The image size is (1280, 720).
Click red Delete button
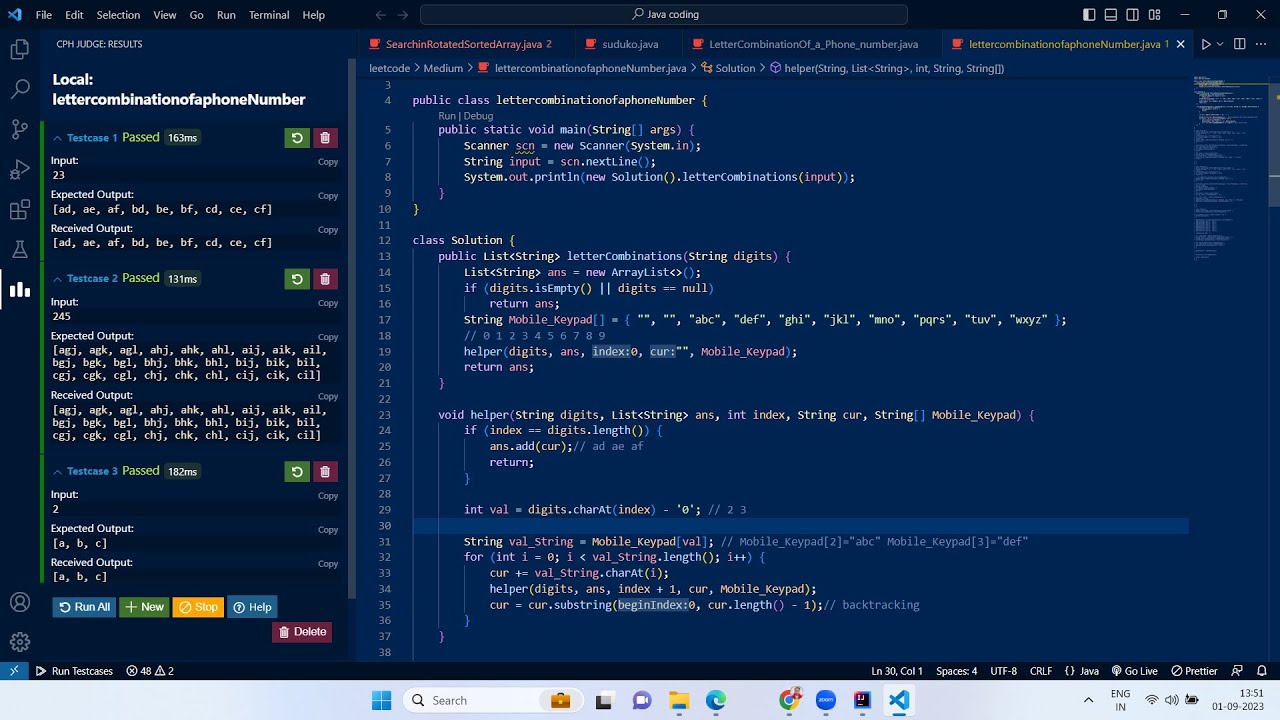point(302,632)
